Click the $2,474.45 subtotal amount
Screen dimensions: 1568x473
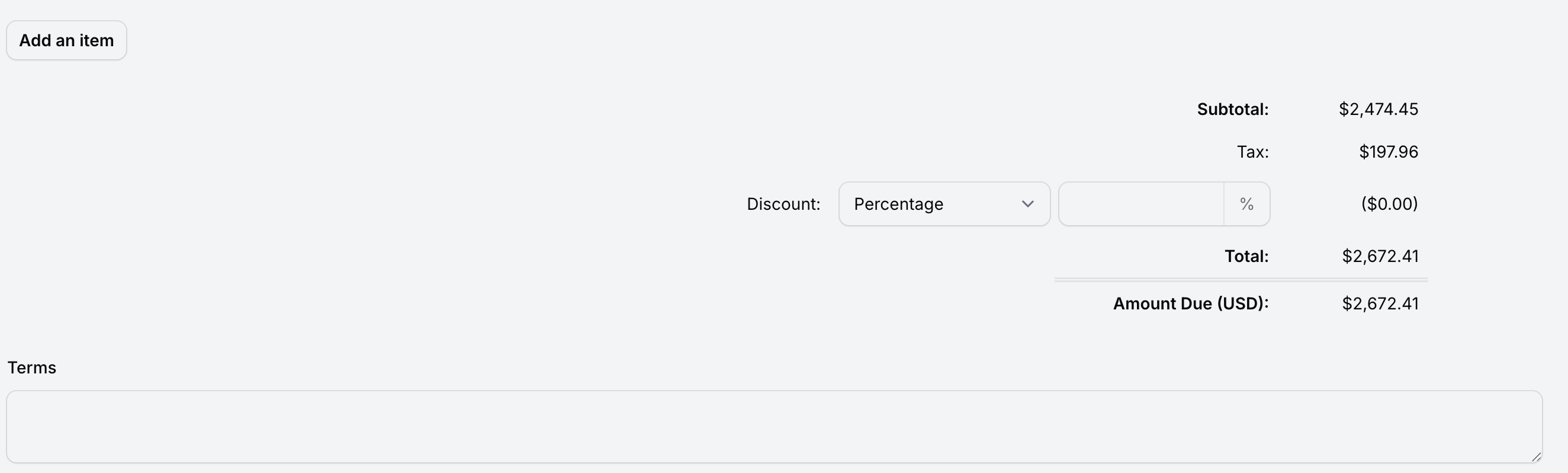tap(1378, 109)
